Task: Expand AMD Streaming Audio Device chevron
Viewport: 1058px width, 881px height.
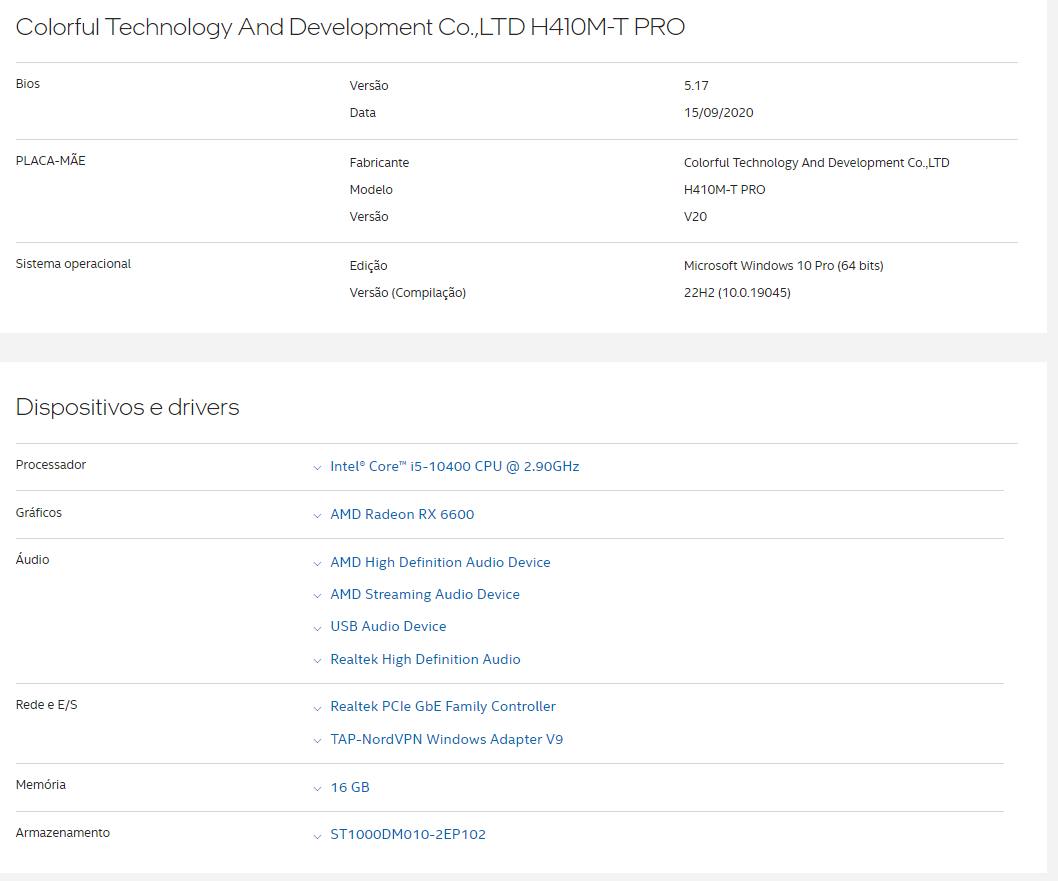Action: click(x=317, y=596)
